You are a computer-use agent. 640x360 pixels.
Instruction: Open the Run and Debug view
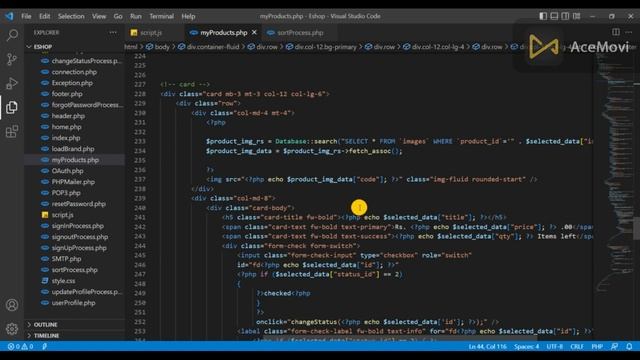(12, 83)
